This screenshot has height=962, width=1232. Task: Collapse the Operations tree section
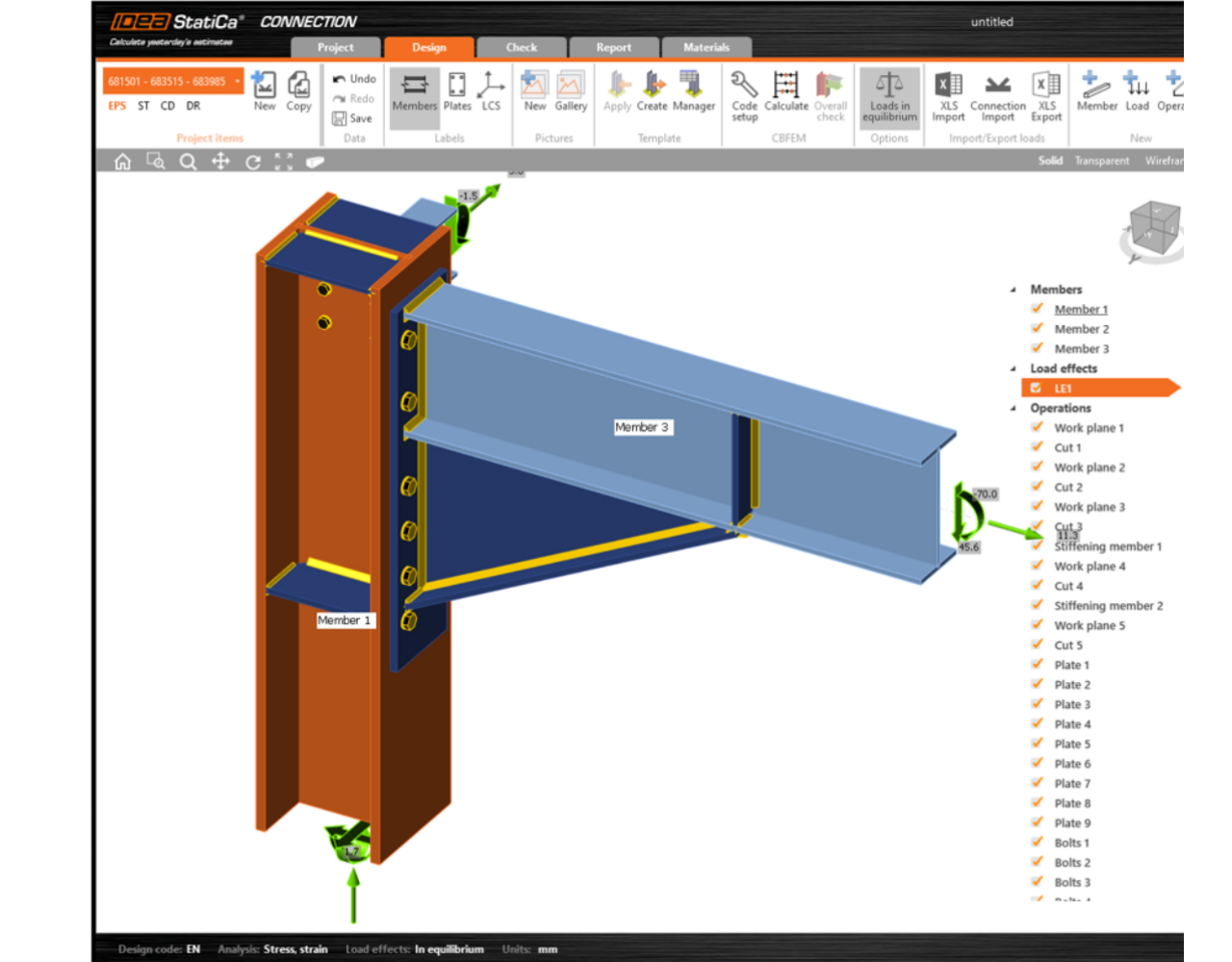tap(1012, 408)
